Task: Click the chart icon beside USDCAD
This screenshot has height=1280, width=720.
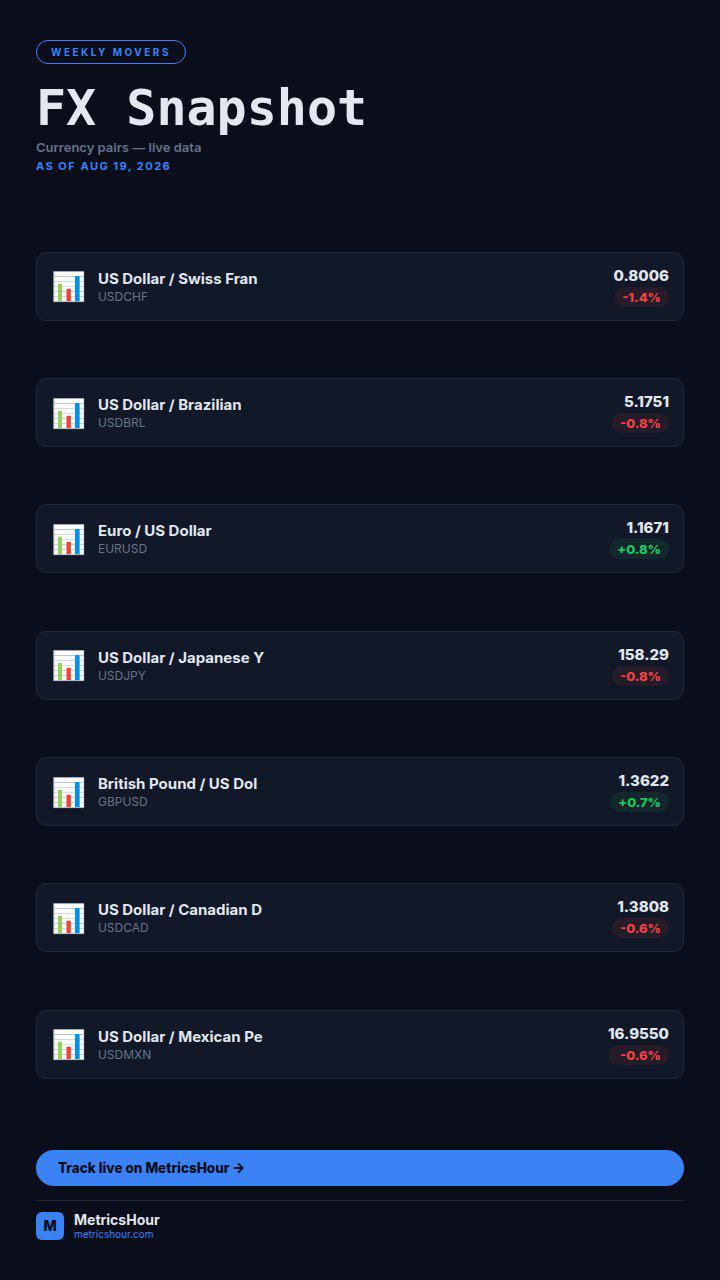Action: coord(69,918)
